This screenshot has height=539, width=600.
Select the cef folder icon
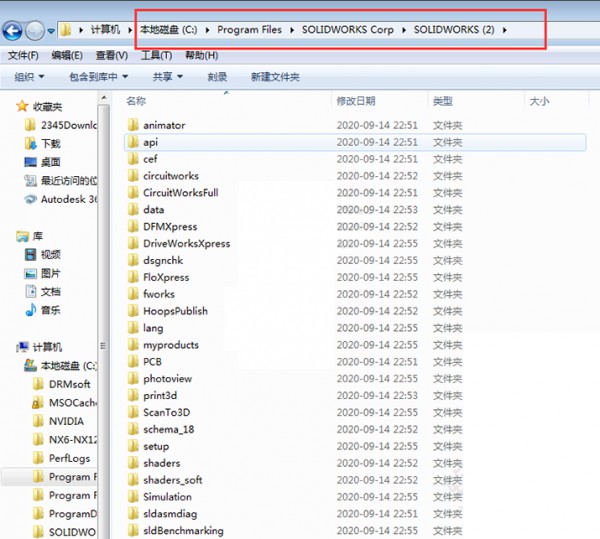pyautogui.click(x=133, y=159)
